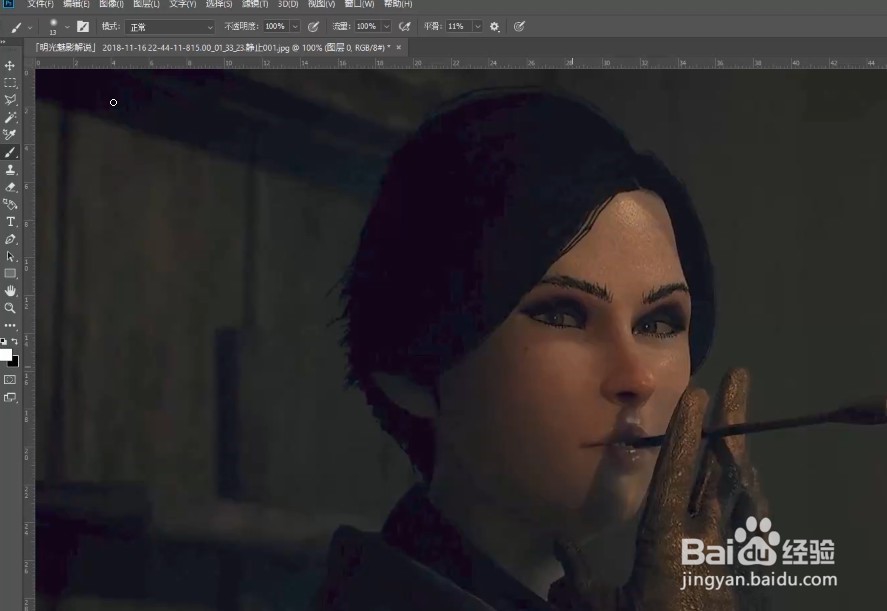Toggle the brush settings panel
Viewport: 887px width, 611px height.
coord(83,27)
